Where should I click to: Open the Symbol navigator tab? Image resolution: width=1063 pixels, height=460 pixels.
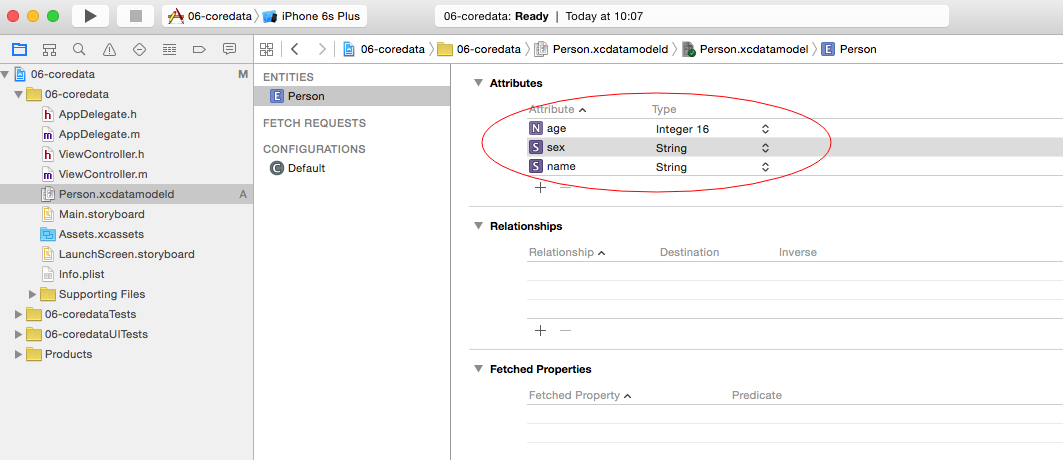pos(49,49)
